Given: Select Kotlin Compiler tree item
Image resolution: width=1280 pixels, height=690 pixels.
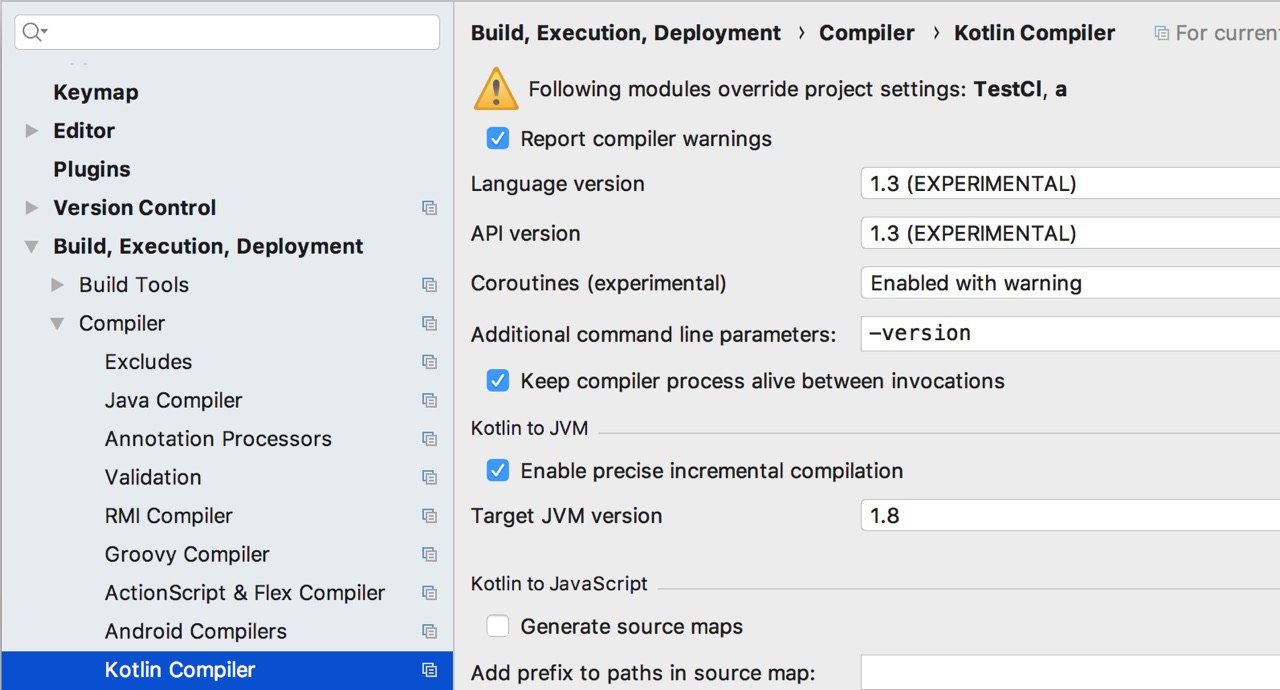Looking at the screenshot, I should tap(227, 670).
